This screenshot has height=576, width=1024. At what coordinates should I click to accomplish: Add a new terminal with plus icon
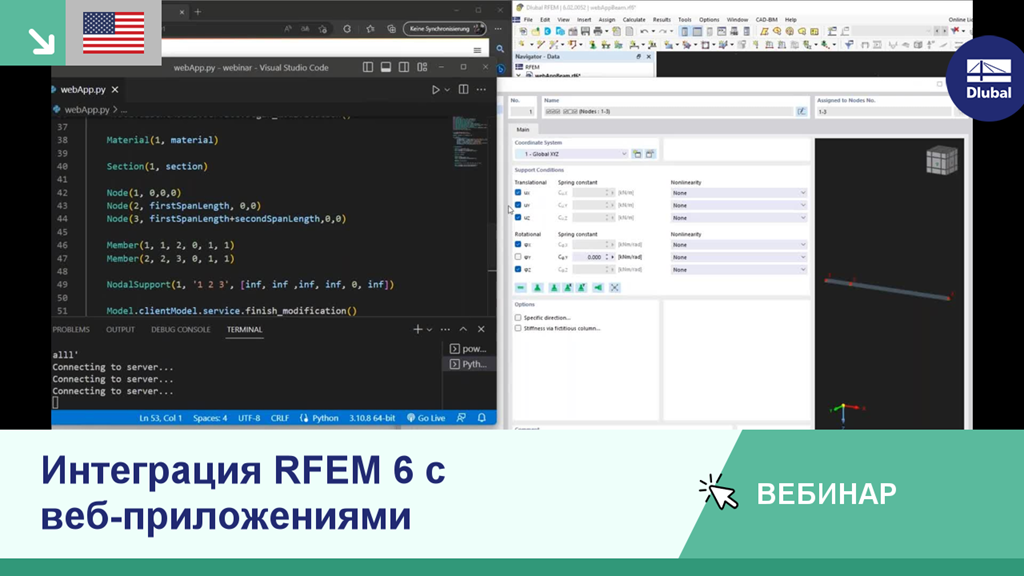click(x=418, y=329)
